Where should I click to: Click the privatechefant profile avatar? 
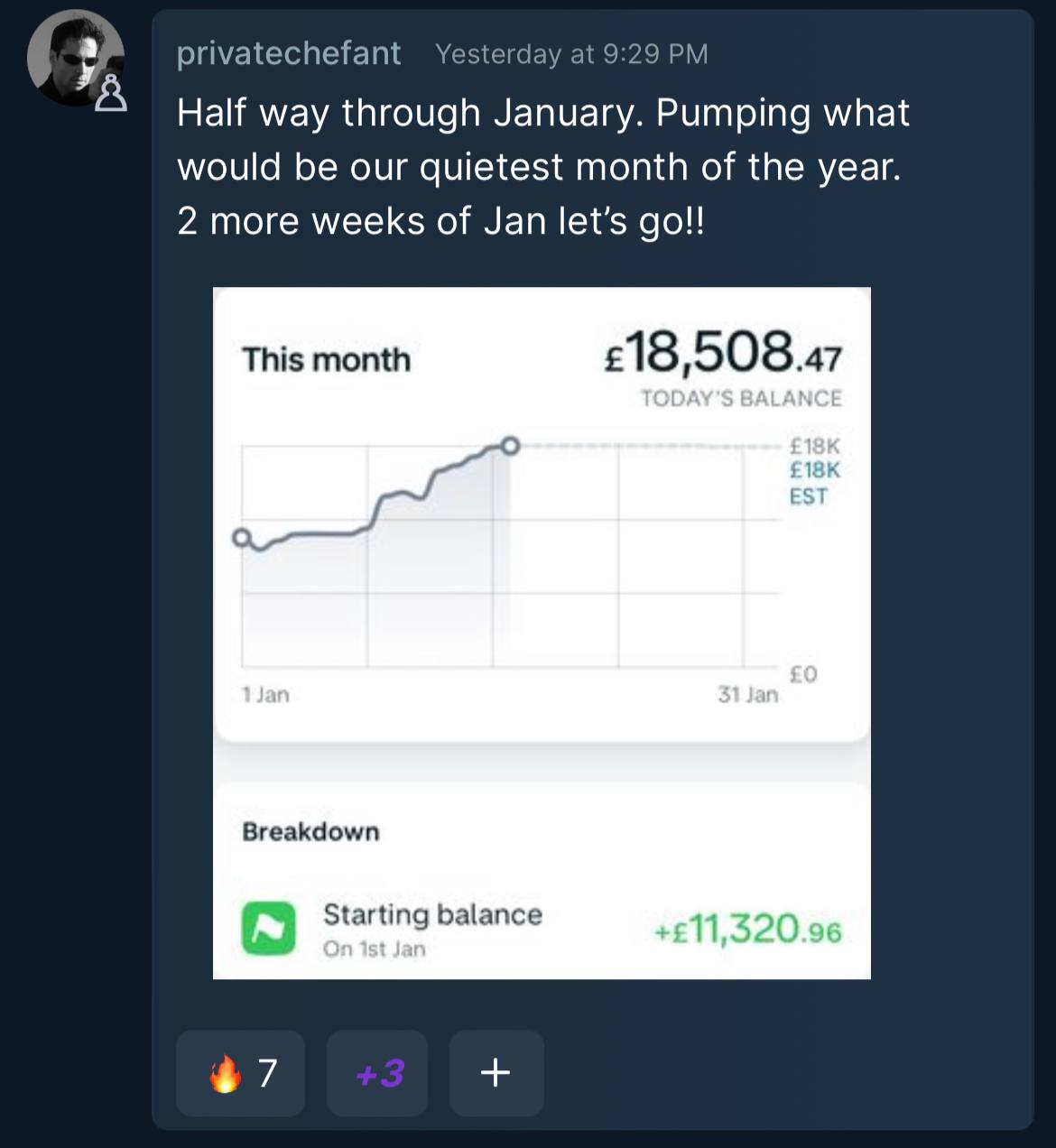pos(74,59)
